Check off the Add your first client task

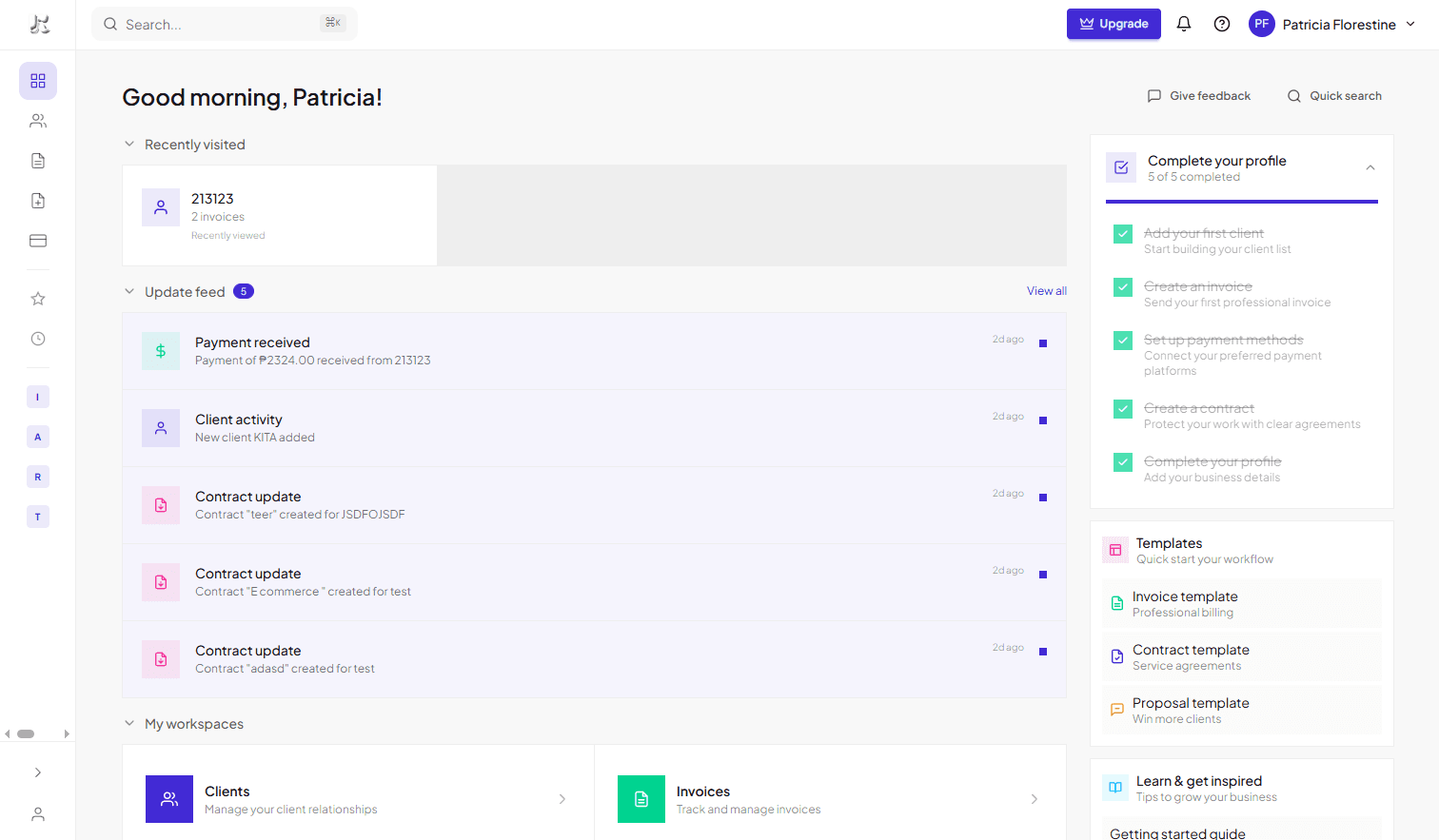(1123, 233)
